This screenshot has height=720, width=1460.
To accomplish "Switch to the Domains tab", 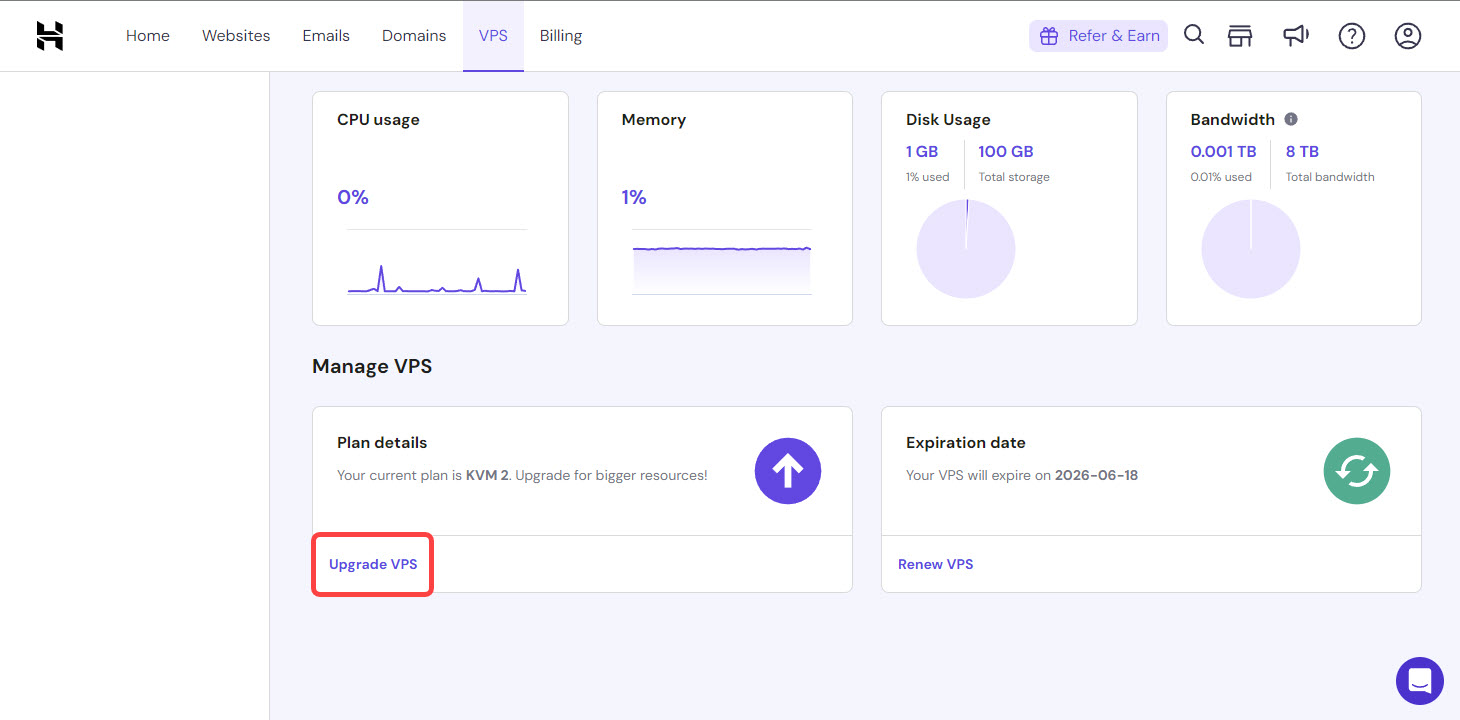I will click(x=413, y=35).
